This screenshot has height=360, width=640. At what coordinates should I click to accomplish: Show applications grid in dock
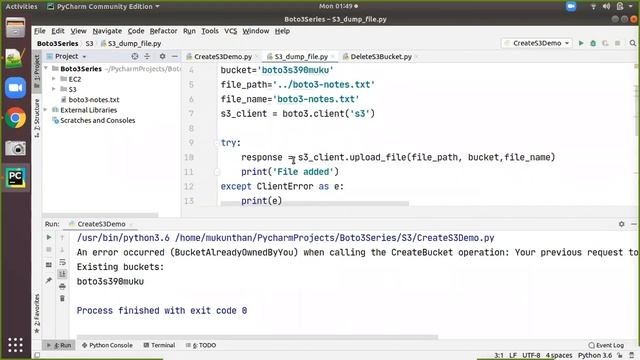coord(16,345)
